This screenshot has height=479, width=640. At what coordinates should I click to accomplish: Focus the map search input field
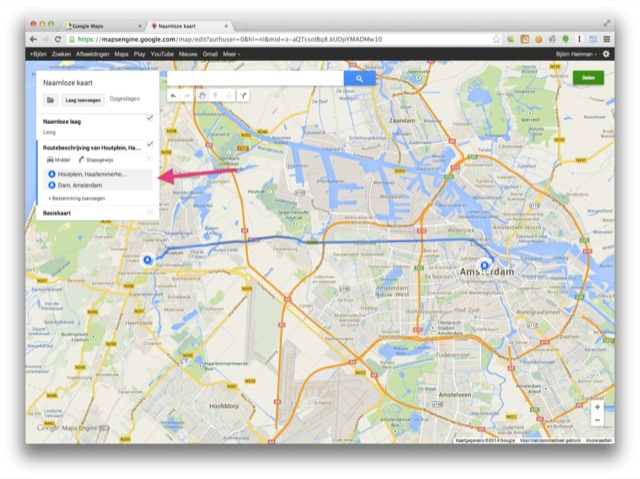[255, 78]
